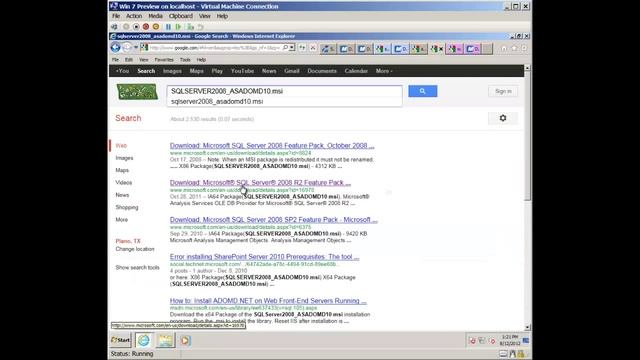Screen dimensions: 640x360
Task: Click the Stop (X) icon beside address bar
Action: pyautogui.click(x=313, y=48)
